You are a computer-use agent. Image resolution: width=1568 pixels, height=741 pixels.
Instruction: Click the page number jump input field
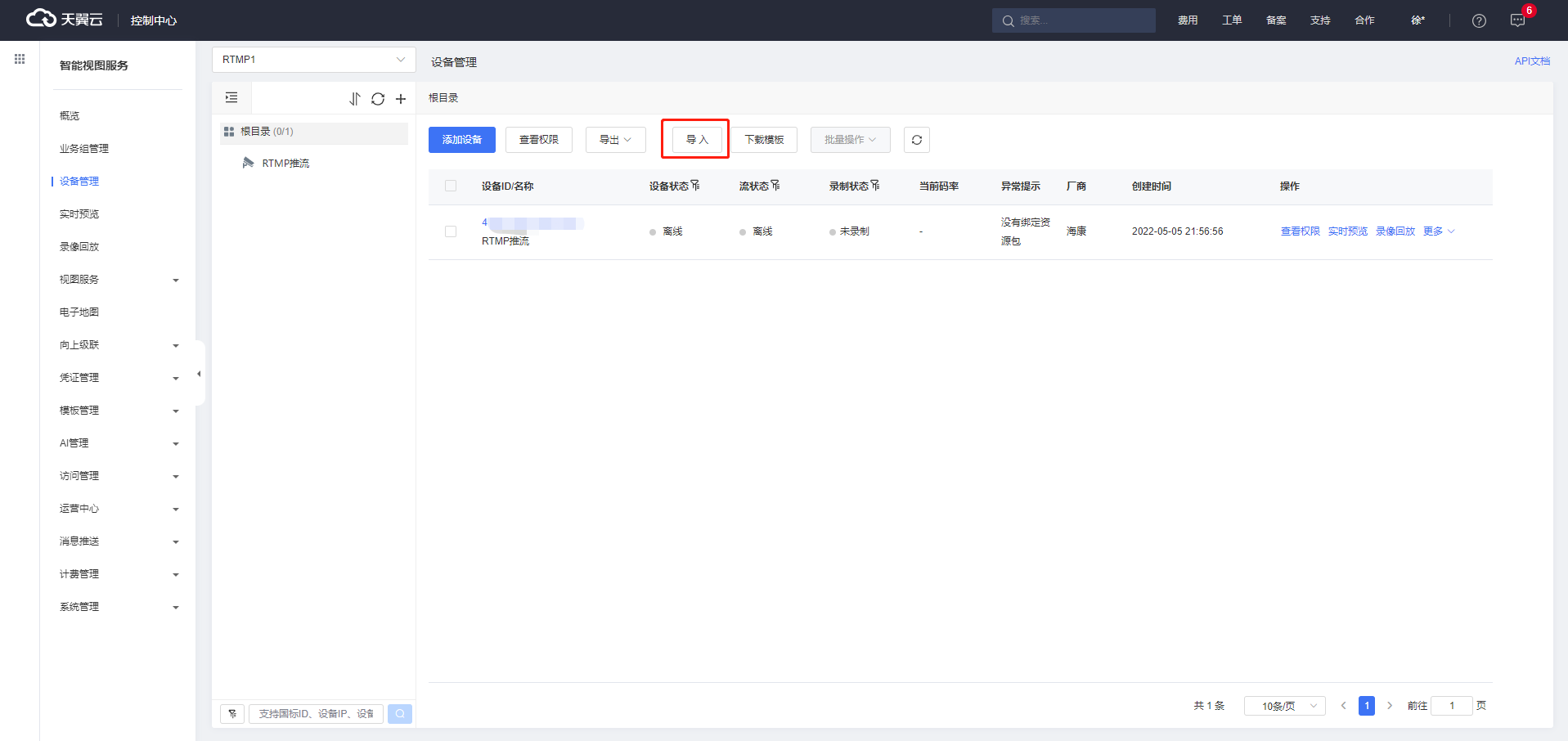point(1451,706)
